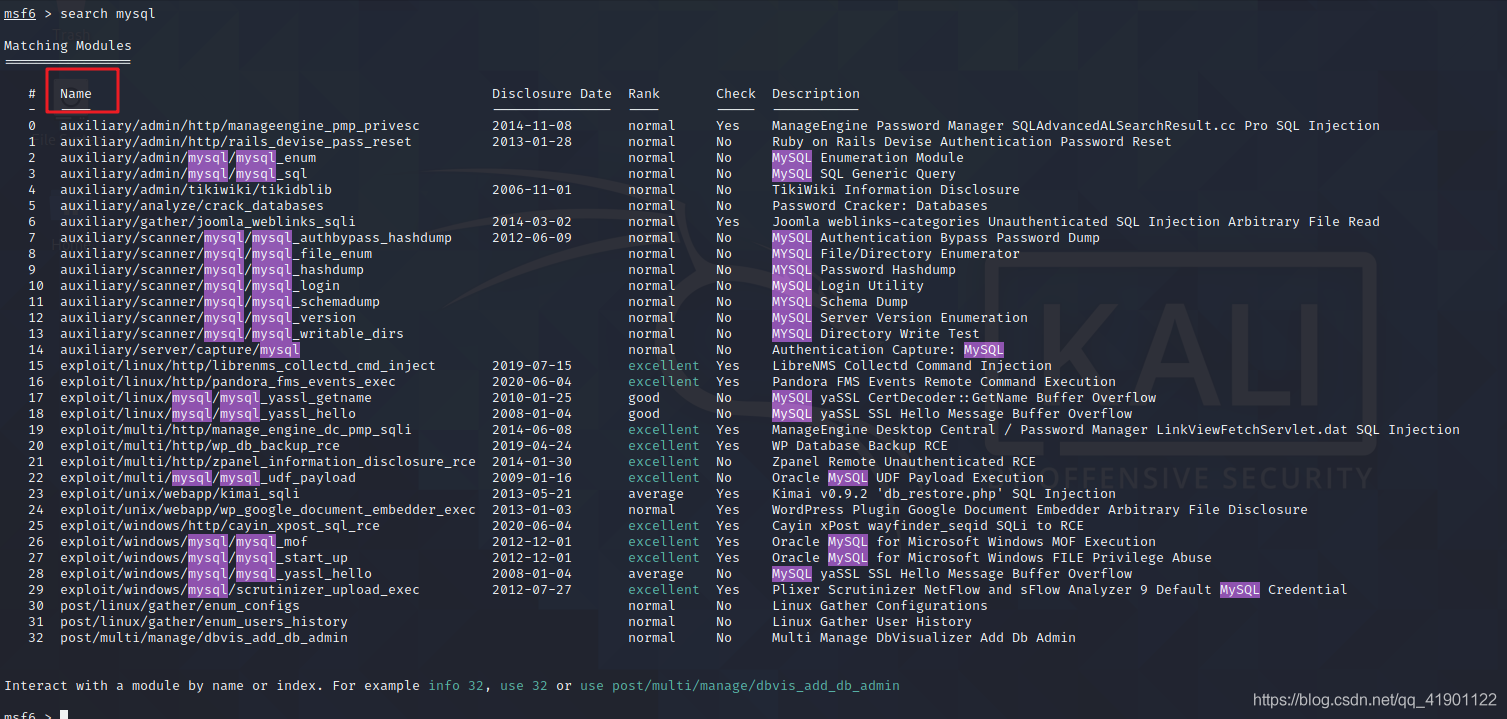Select exploit/unix/webapp/kimai_sqli module name
The height and width of the screenshot is (719, 1507).
[x=180, y=494]
